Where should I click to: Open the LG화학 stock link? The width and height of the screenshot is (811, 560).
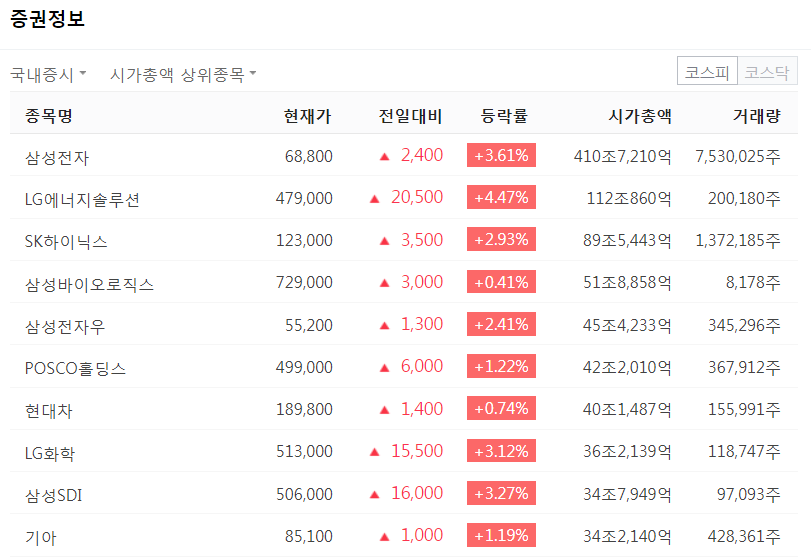point(50,452)
